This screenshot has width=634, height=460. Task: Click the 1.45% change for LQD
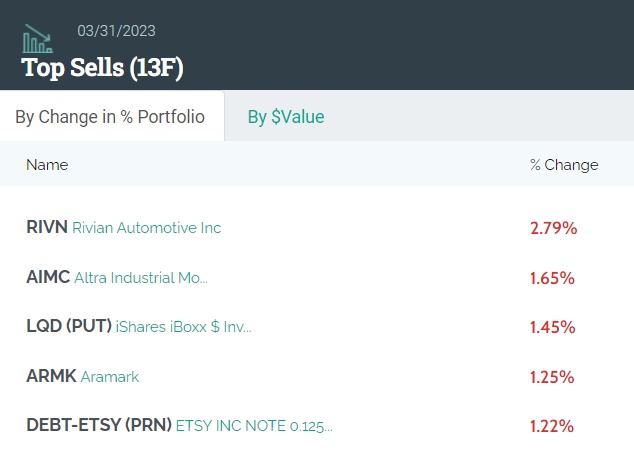point(552,327)
